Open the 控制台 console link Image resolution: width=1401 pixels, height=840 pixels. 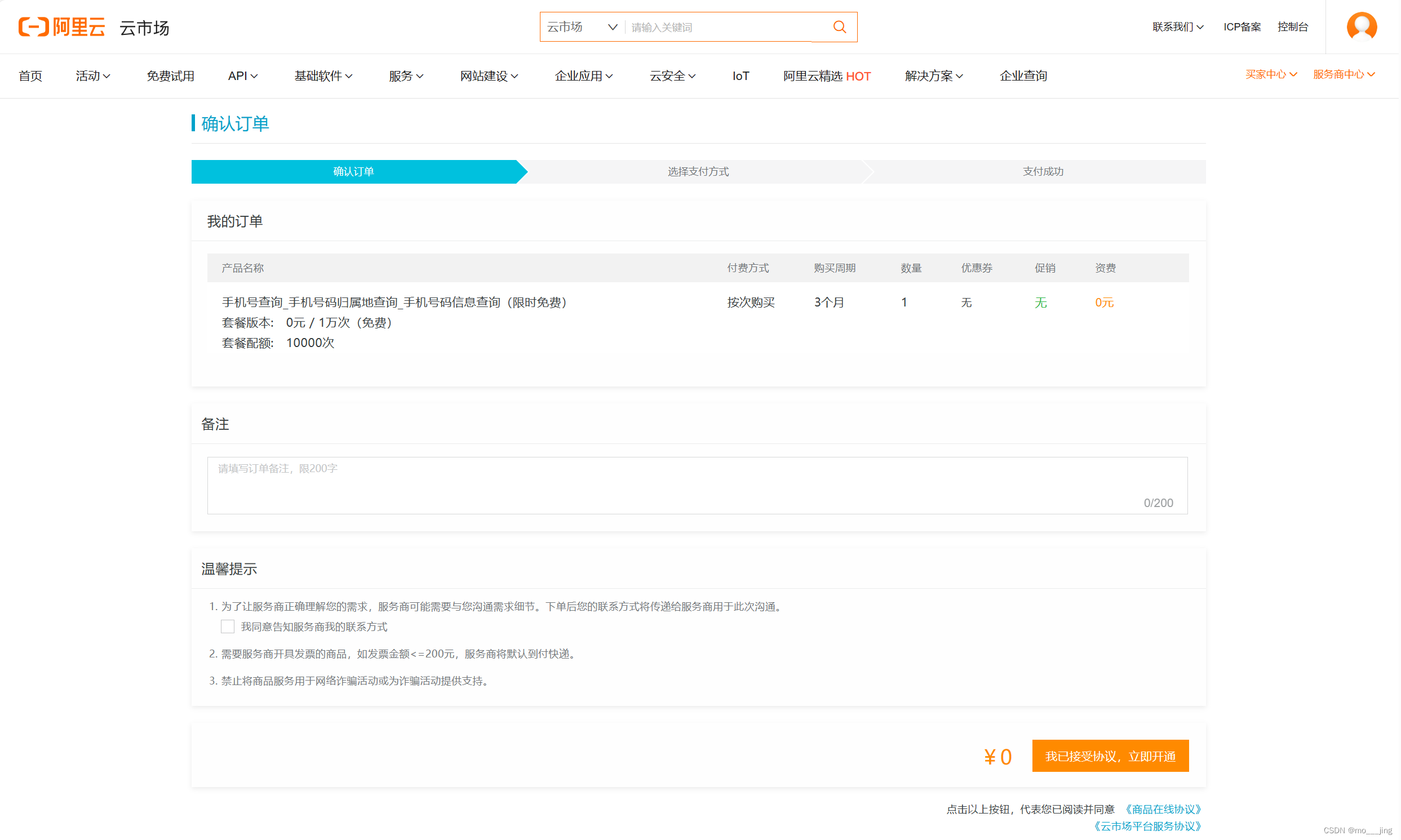(x=1292, y=27)
